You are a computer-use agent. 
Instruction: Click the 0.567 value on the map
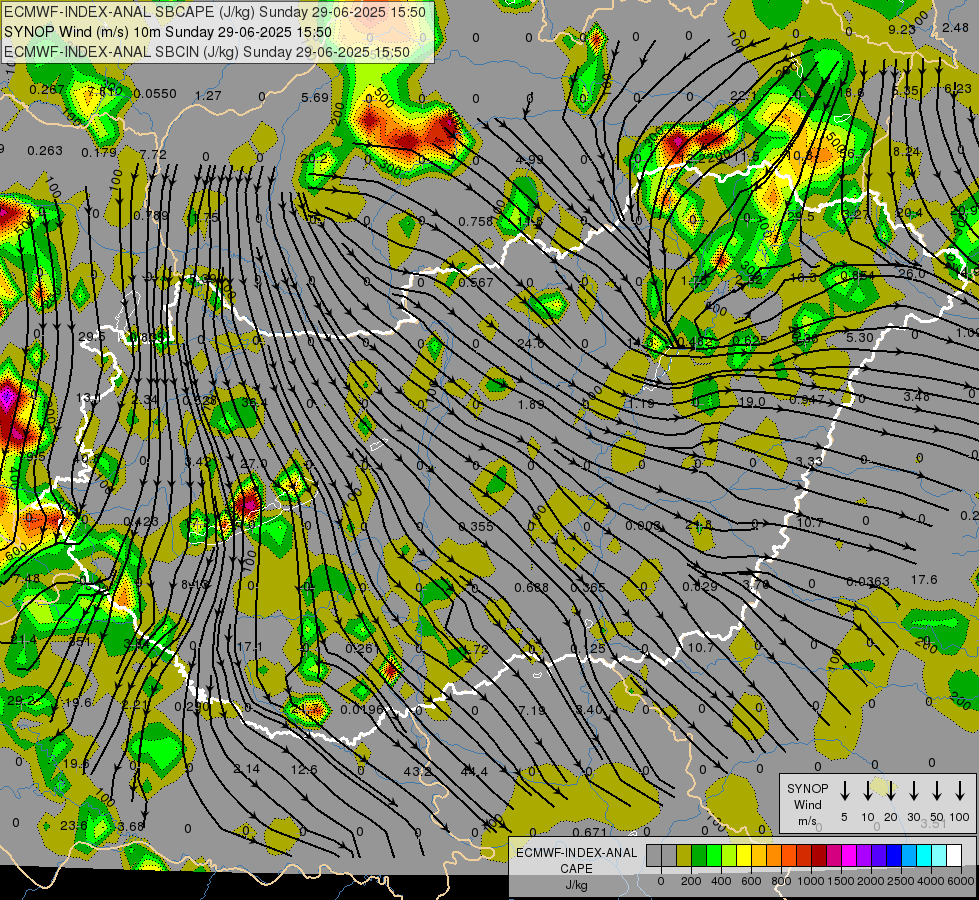(x=476, y=282)
